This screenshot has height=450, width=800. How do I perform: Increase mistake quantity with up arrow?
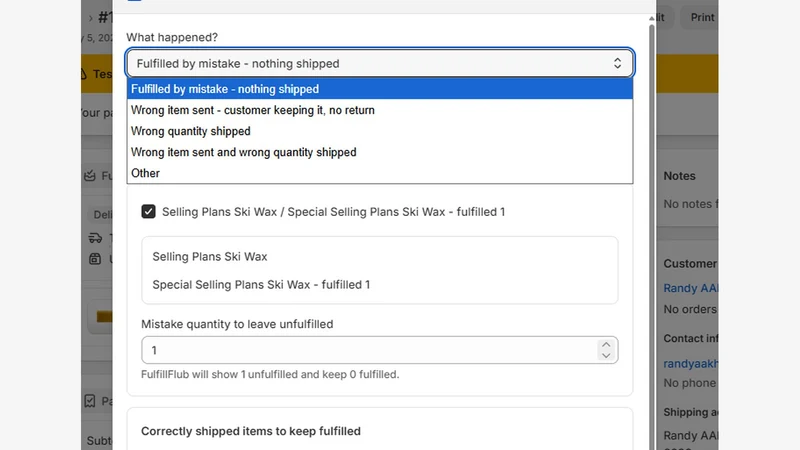tap(606, 344)
